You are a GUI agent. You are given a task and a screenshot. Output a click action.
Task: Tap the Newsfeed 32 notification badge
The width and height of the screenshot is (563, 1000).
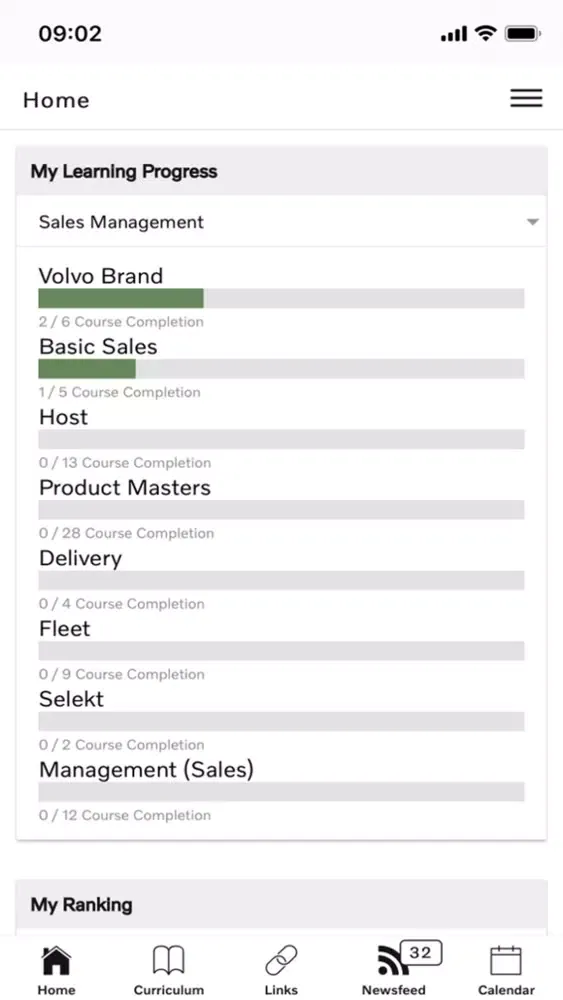421,953
